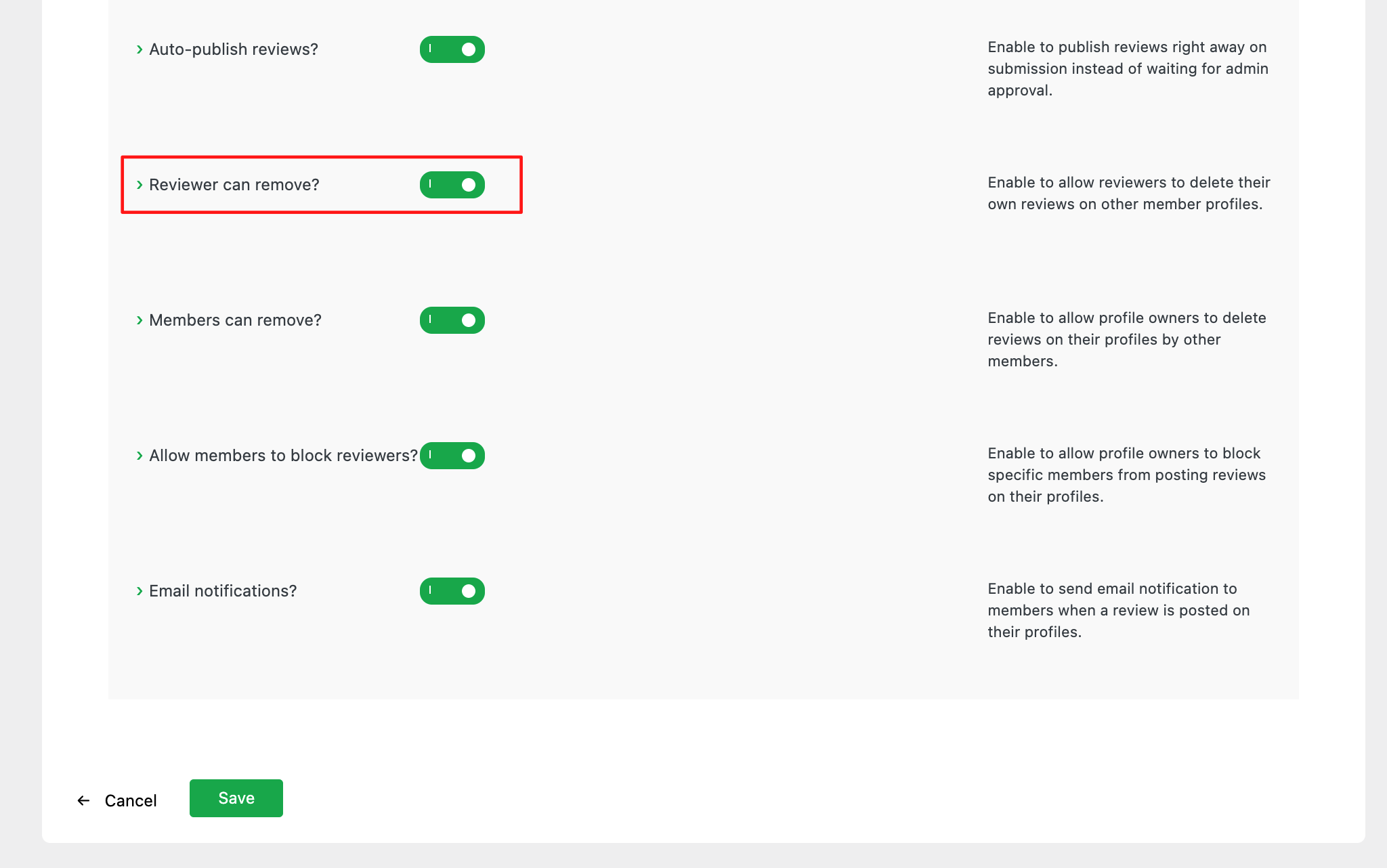
Task: Click the green chevron before Auto-publish reviews
Action: (x=140, y=49)
